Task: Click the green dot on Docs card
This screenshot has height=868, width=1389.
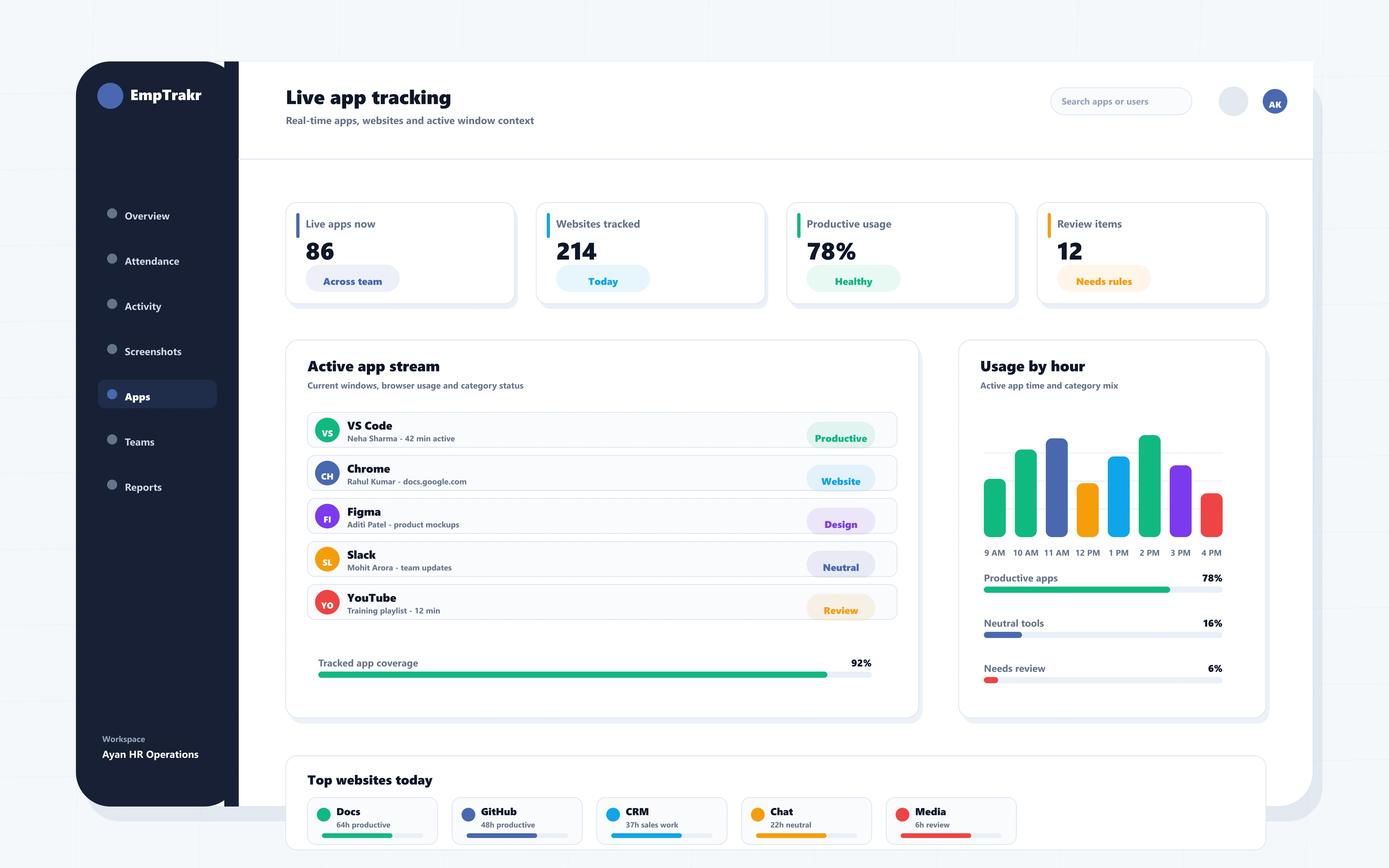Action: coord(324,814)
